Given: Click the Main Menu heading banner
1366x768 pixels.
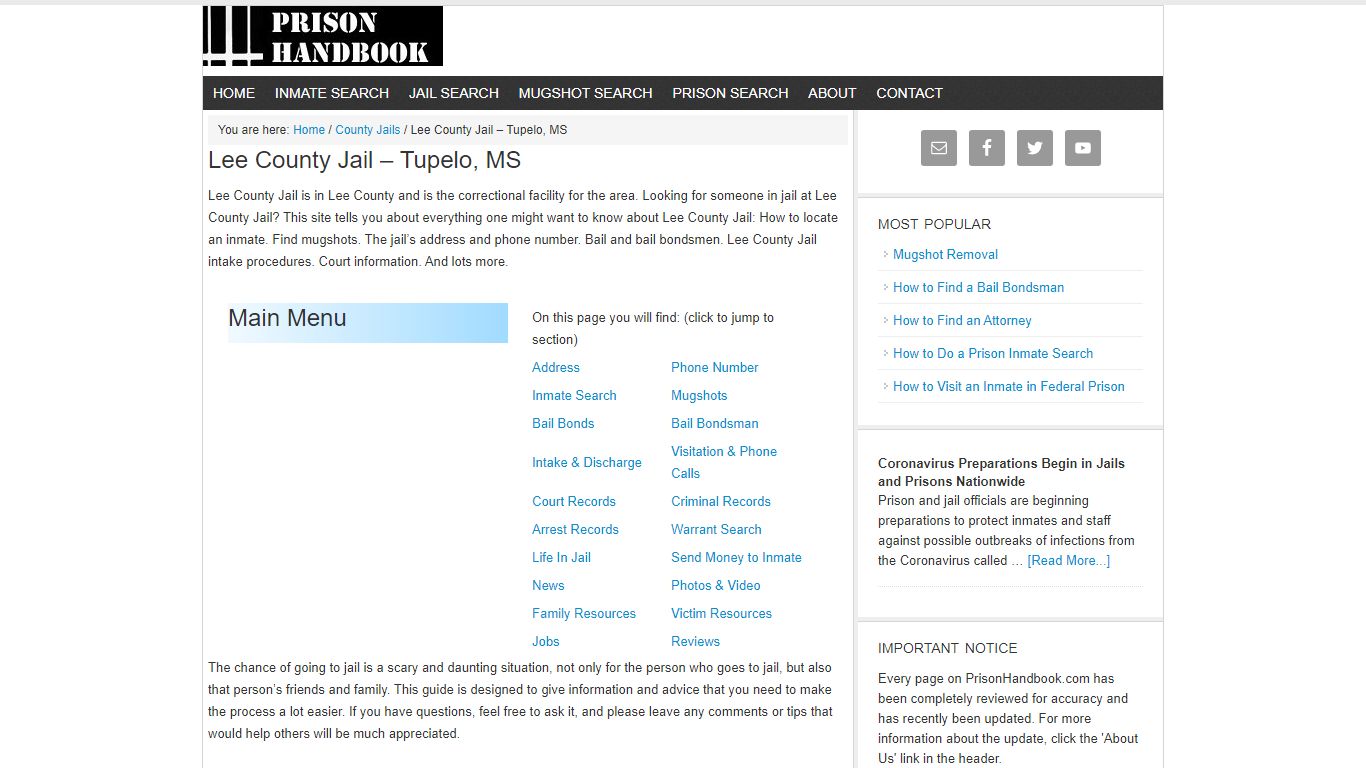Looking at the screenshot, I should [368, 323].
